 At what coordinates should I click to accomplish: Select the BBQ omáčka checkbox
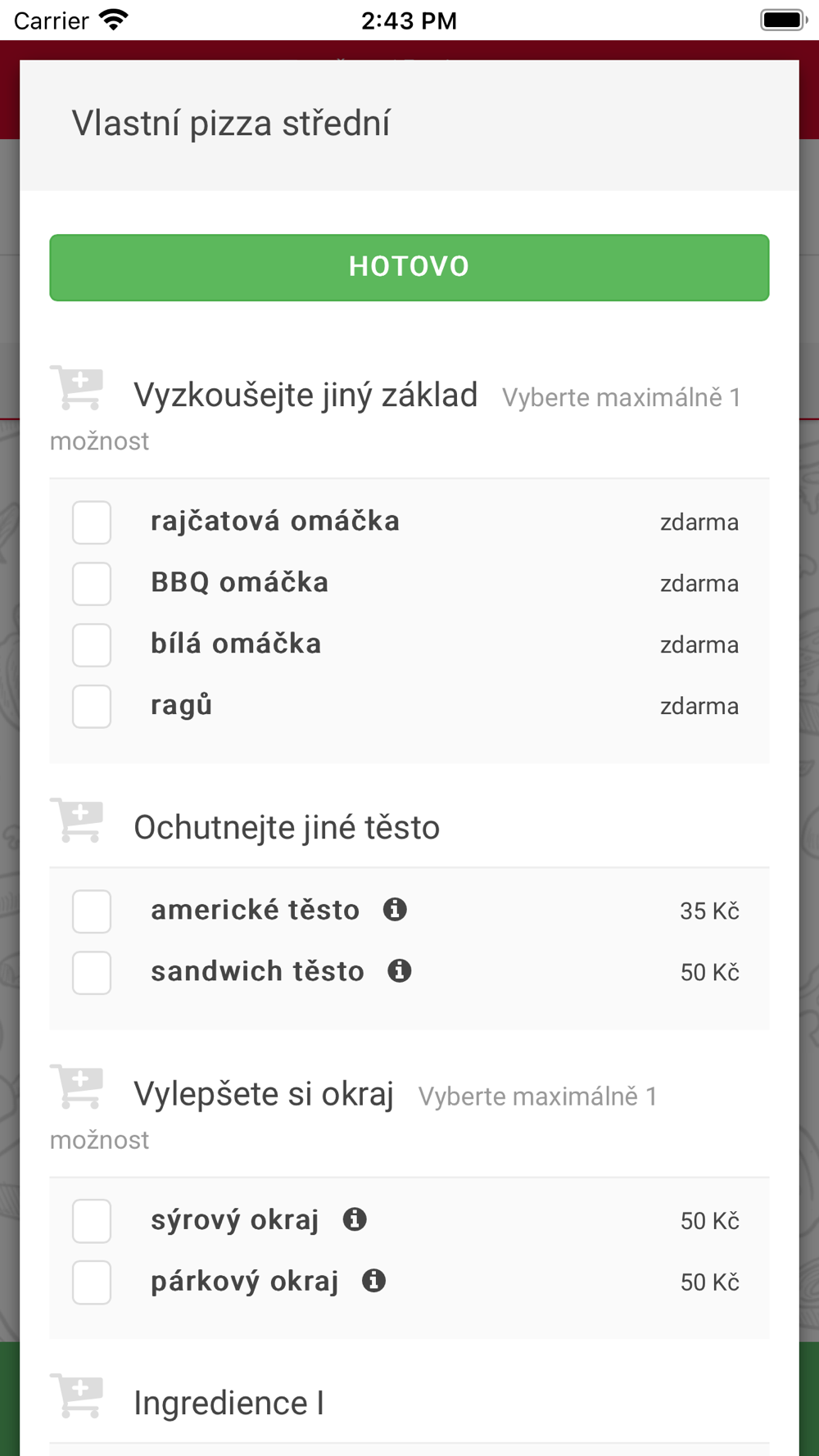pyautogui.click(x=92, y=584)
